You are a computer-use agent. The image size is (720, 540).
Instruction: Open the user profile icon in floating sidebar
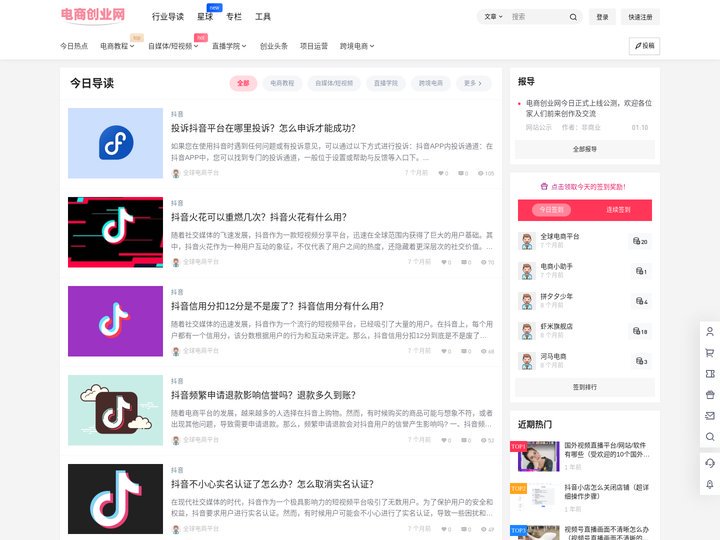(709, 332)
